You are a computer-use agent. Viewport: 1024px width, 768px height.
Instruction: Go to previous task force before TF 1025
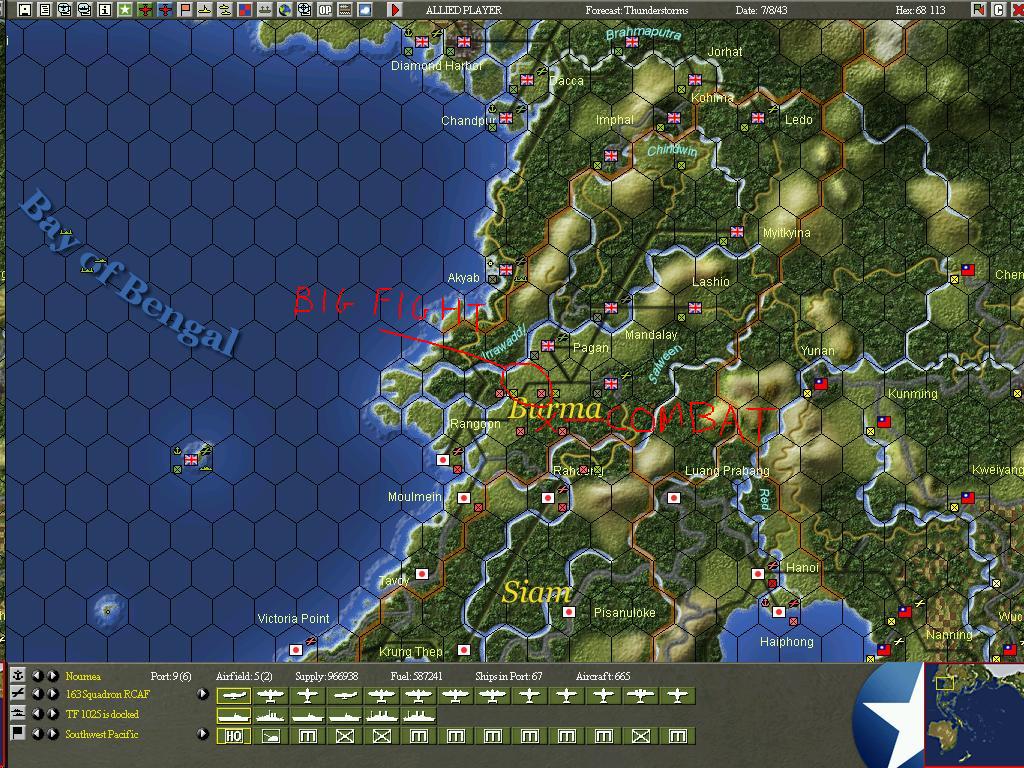[x=38, y=714]
